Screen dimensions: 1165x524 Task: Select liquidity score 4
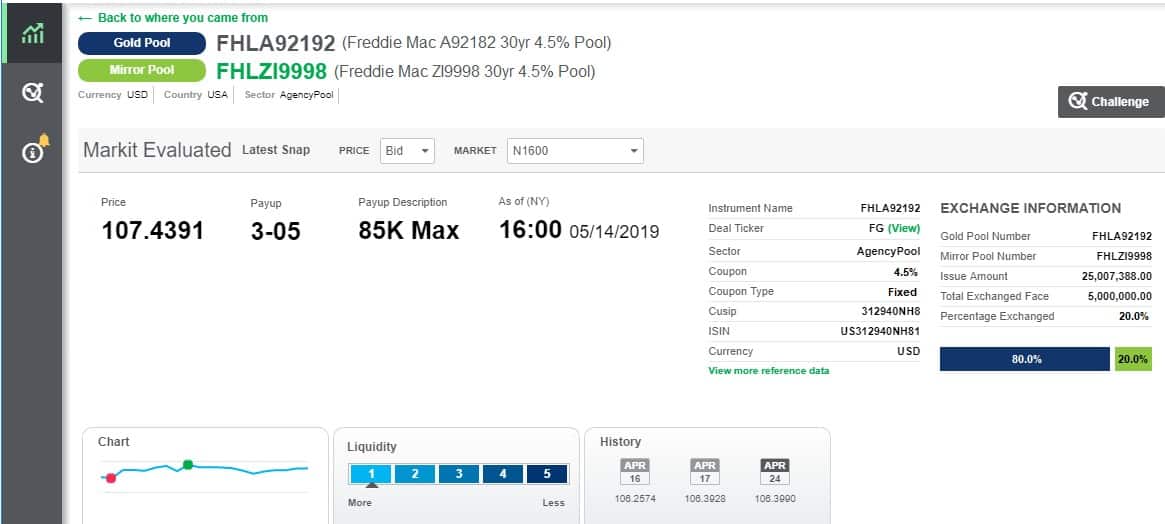502,473
